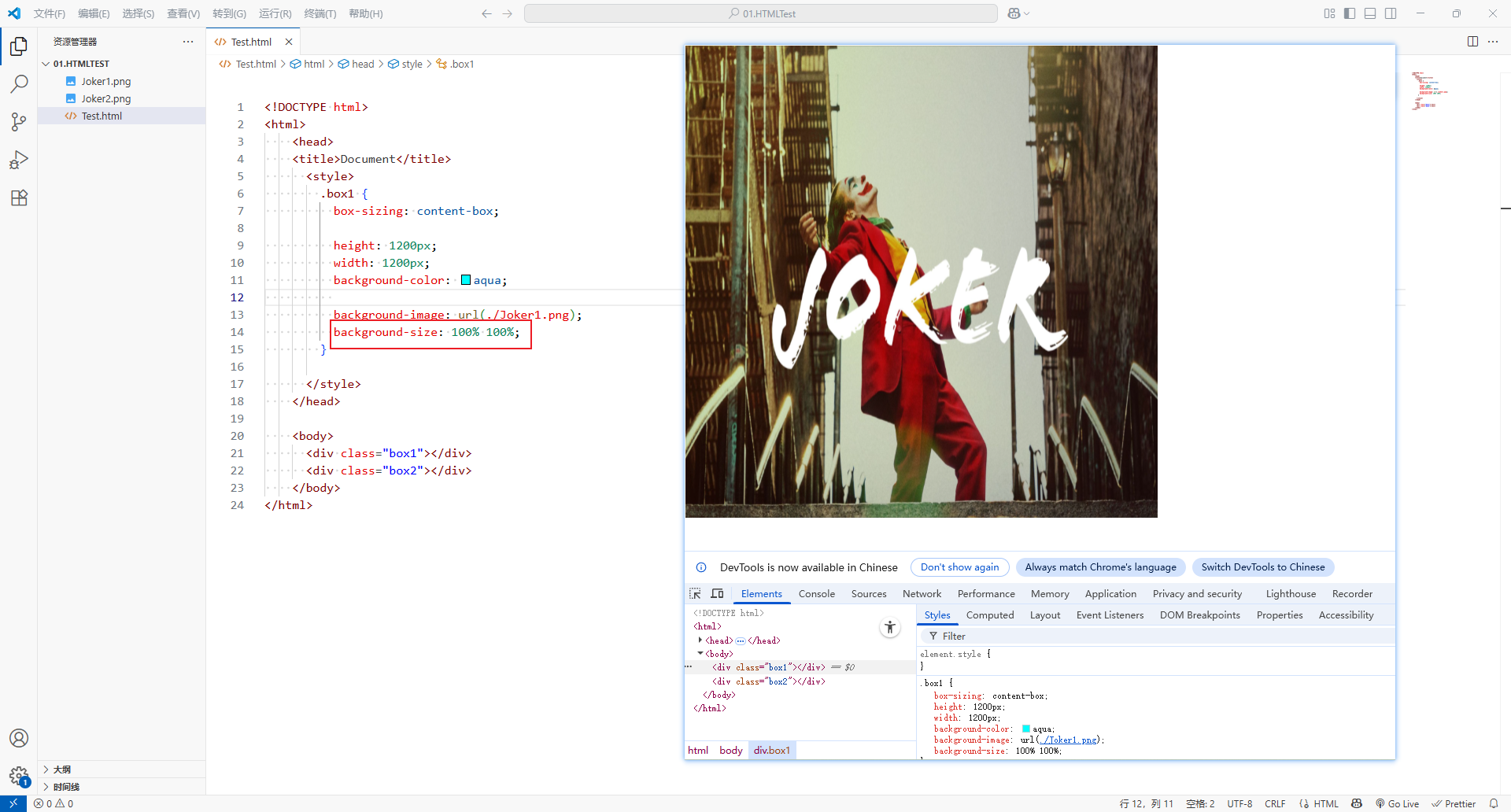Customize layout icon in title bar
This screenshot has width=1511, height=812.
pos(1329,13)
